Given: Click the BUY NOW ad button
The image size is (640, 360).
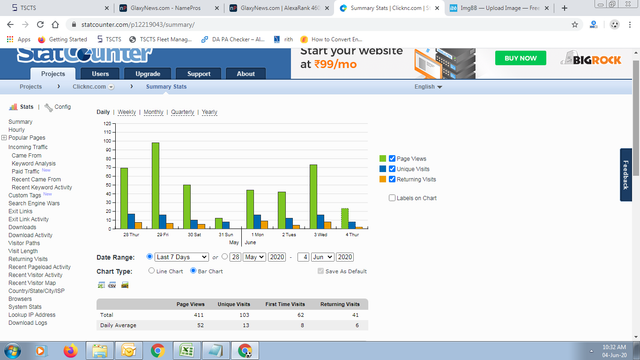Looking at the screenshot, I should 520,58.
